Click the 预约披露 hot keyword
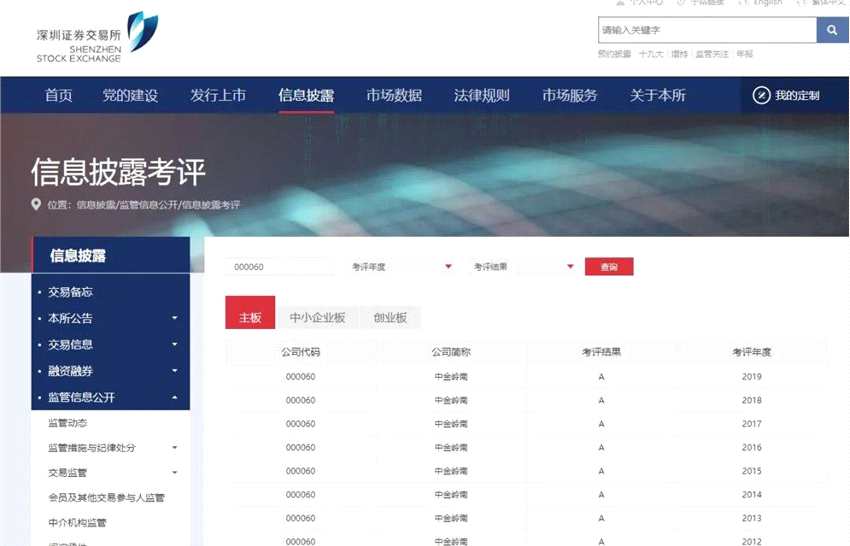This screenshot has width=850, height=546. coord(614,54)
